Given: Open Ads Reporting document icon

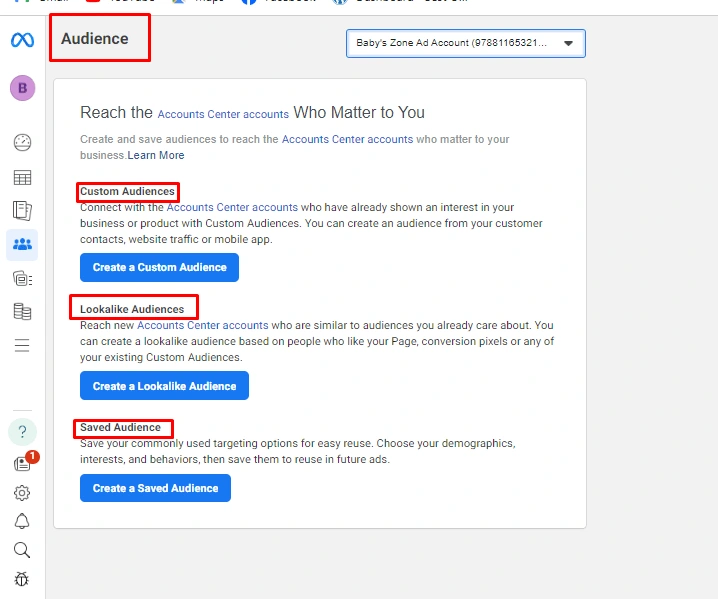Looking at the screenshot, I should (x=22, y=211).
